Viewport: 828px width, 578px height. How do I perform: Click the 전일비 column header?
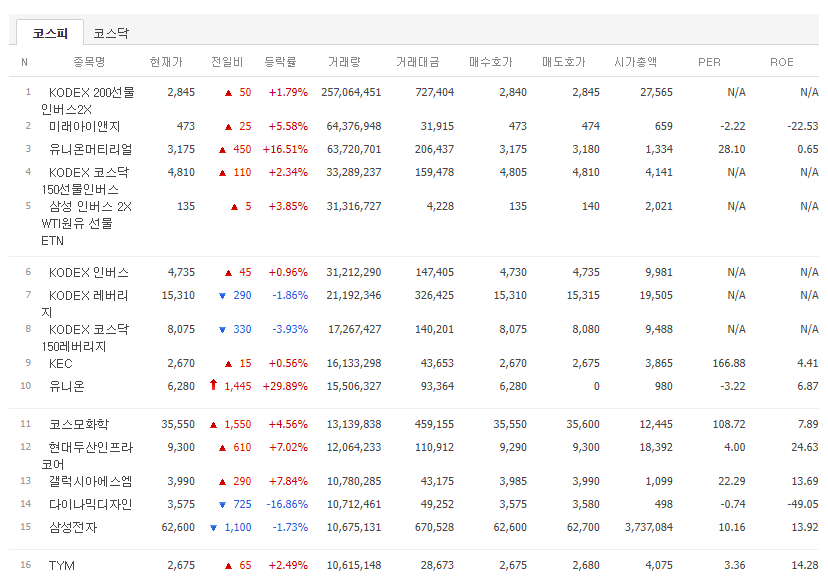(x=227, y=62)
